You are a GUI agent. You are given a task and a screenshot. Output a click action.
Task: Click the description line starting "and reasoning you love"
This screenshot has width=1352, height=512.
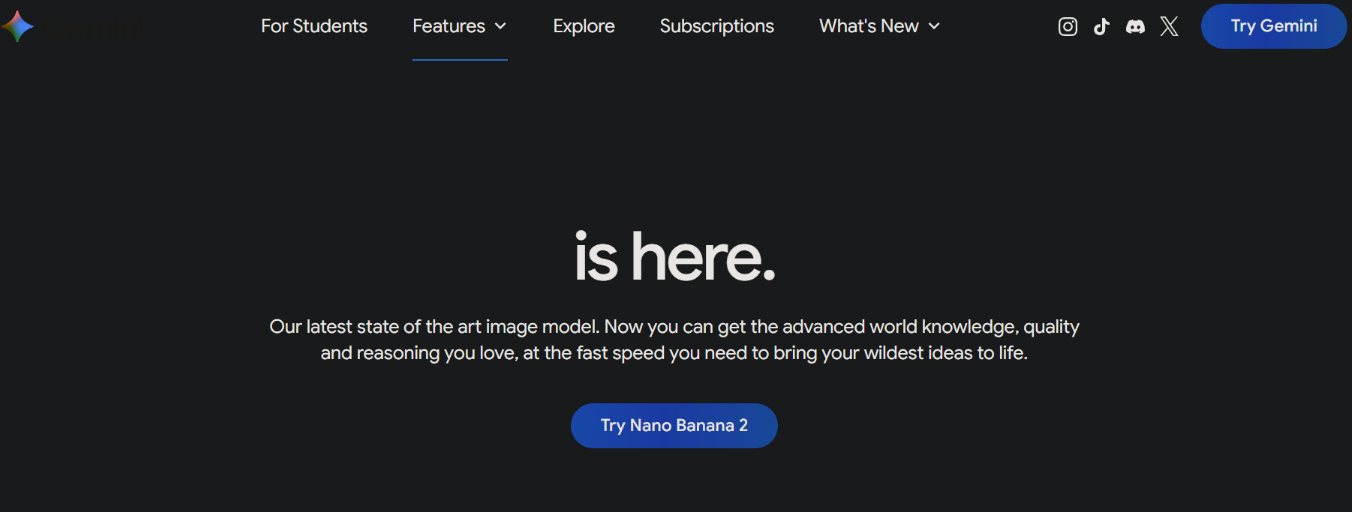(674, 354)
